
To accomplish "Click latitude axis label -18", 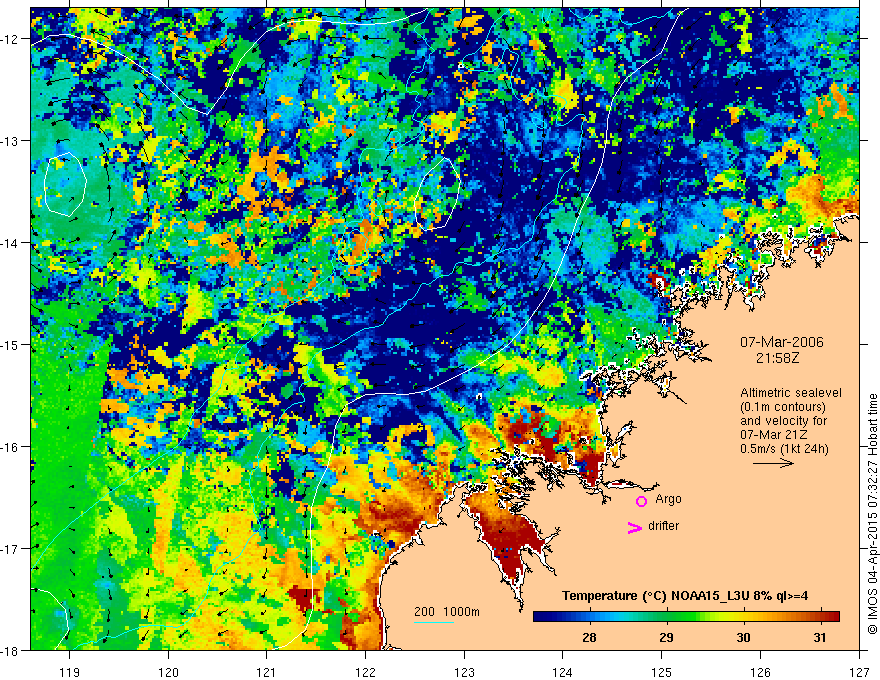I will (11, 650).
